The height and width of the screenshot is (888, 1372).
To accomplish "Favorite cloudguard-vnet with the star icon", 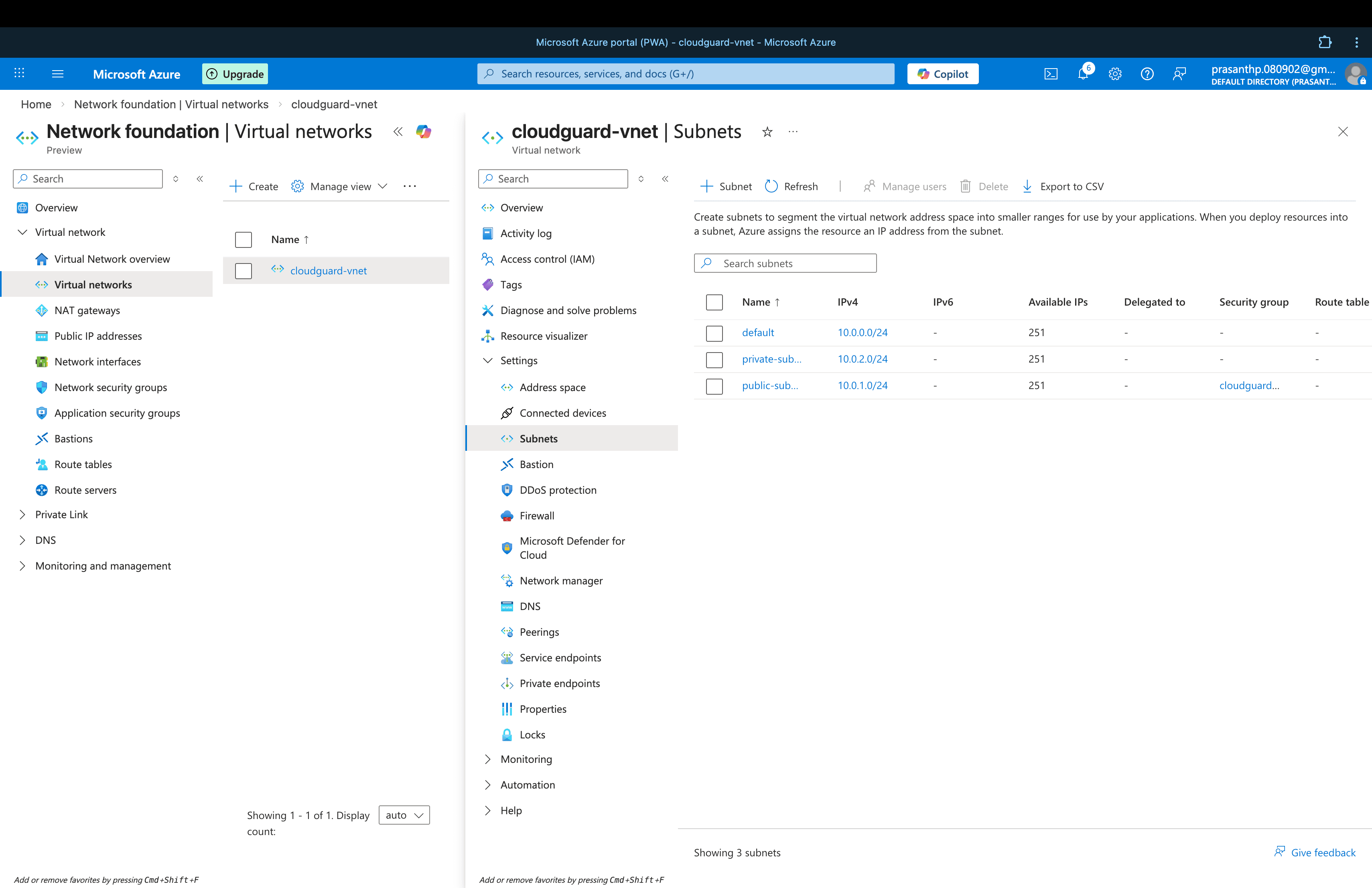I will tap(767, 132).
